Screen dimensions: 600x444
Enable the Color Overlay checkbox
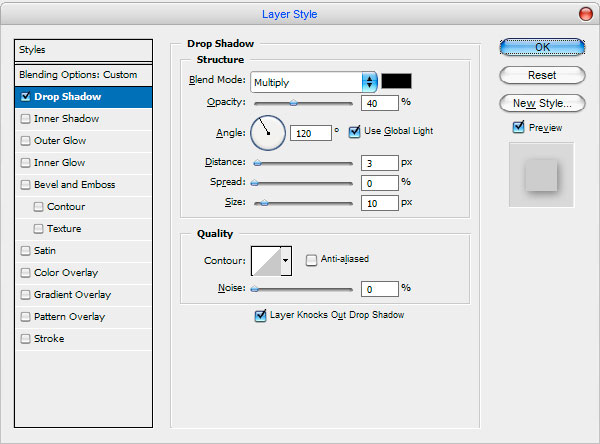click(x=25, y=273)
